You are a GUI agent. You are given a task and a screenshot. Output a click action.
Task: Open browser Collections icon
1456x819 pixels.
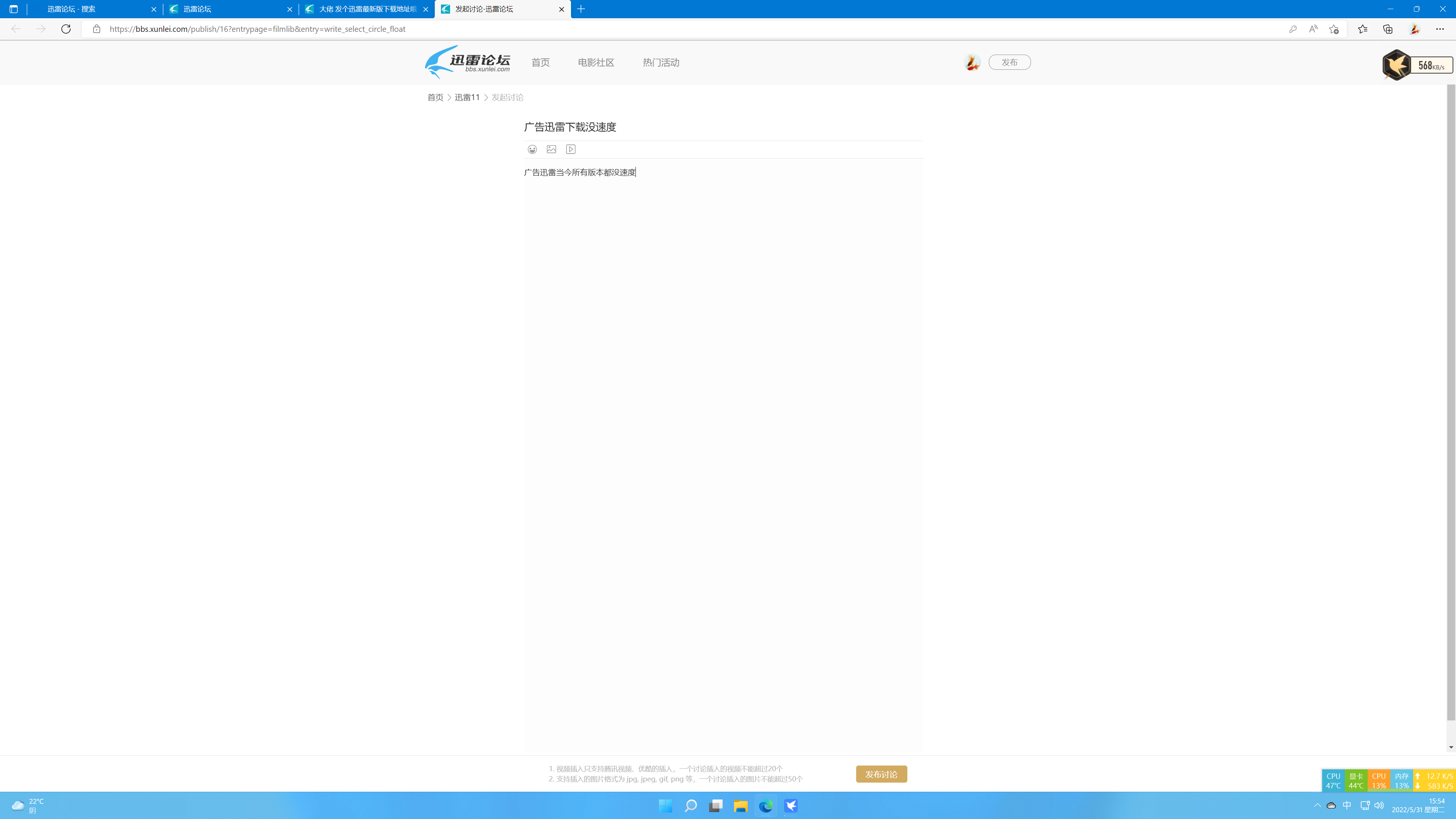1388,29
